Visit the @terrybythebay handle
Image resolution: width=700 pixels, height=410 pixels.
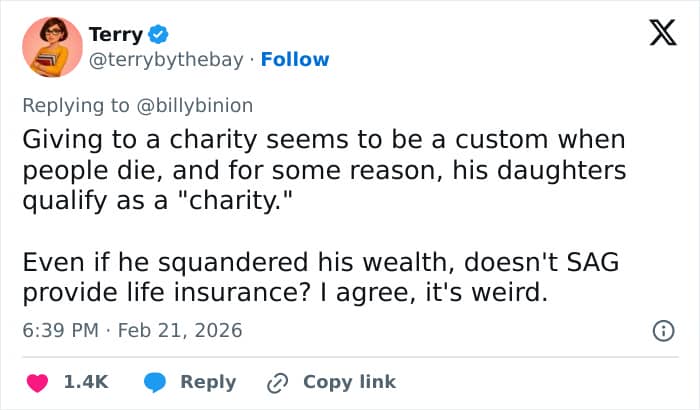coord(166,60)
